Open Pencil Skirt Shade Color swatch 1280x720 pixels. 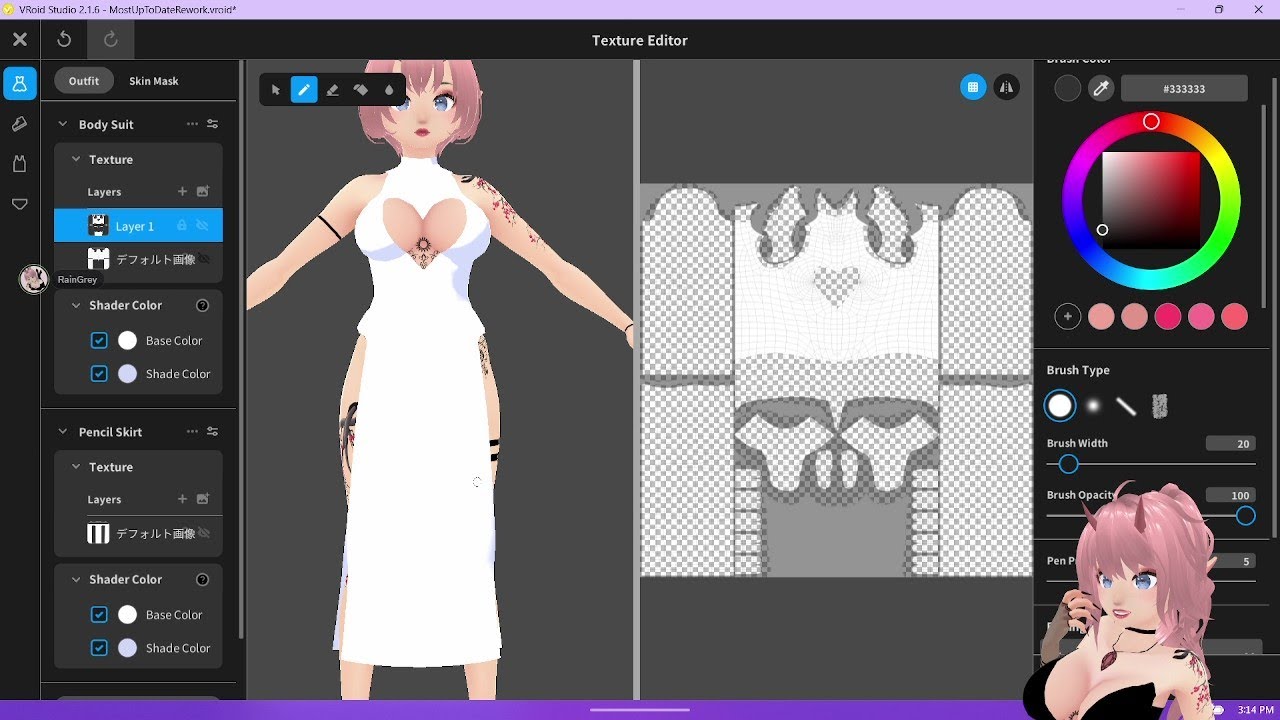click(127, 647)
